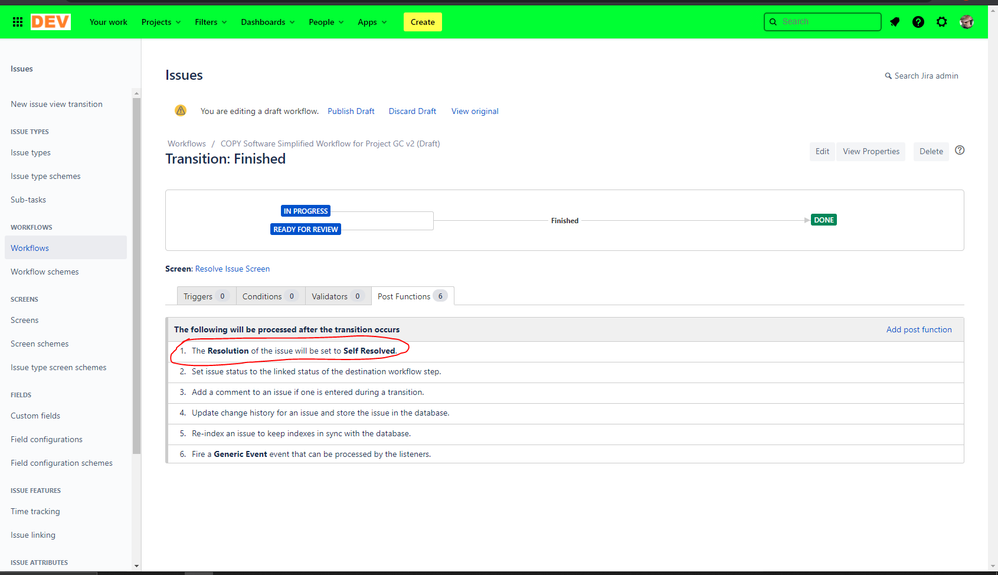
Task: Click the sidebar scrollbar up arrow
Action: [136, 94]
